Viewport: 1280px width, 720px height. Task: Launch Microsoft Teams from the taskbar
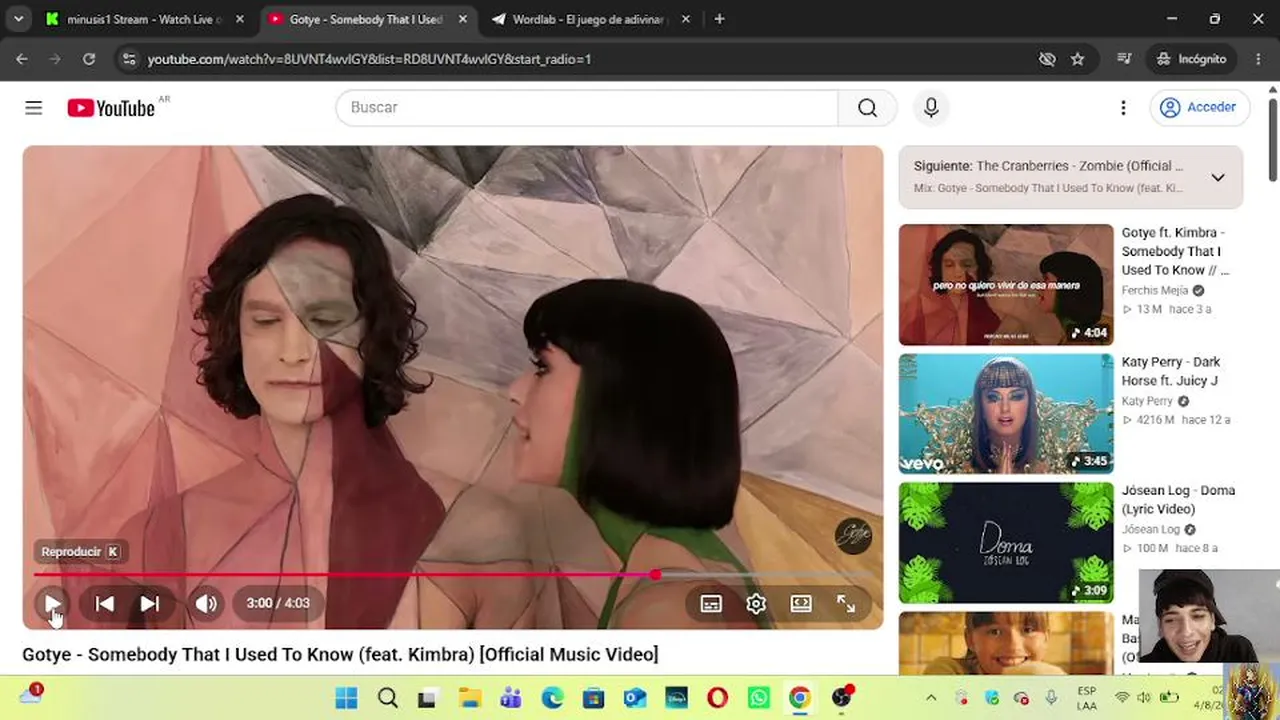click(511, 698)
